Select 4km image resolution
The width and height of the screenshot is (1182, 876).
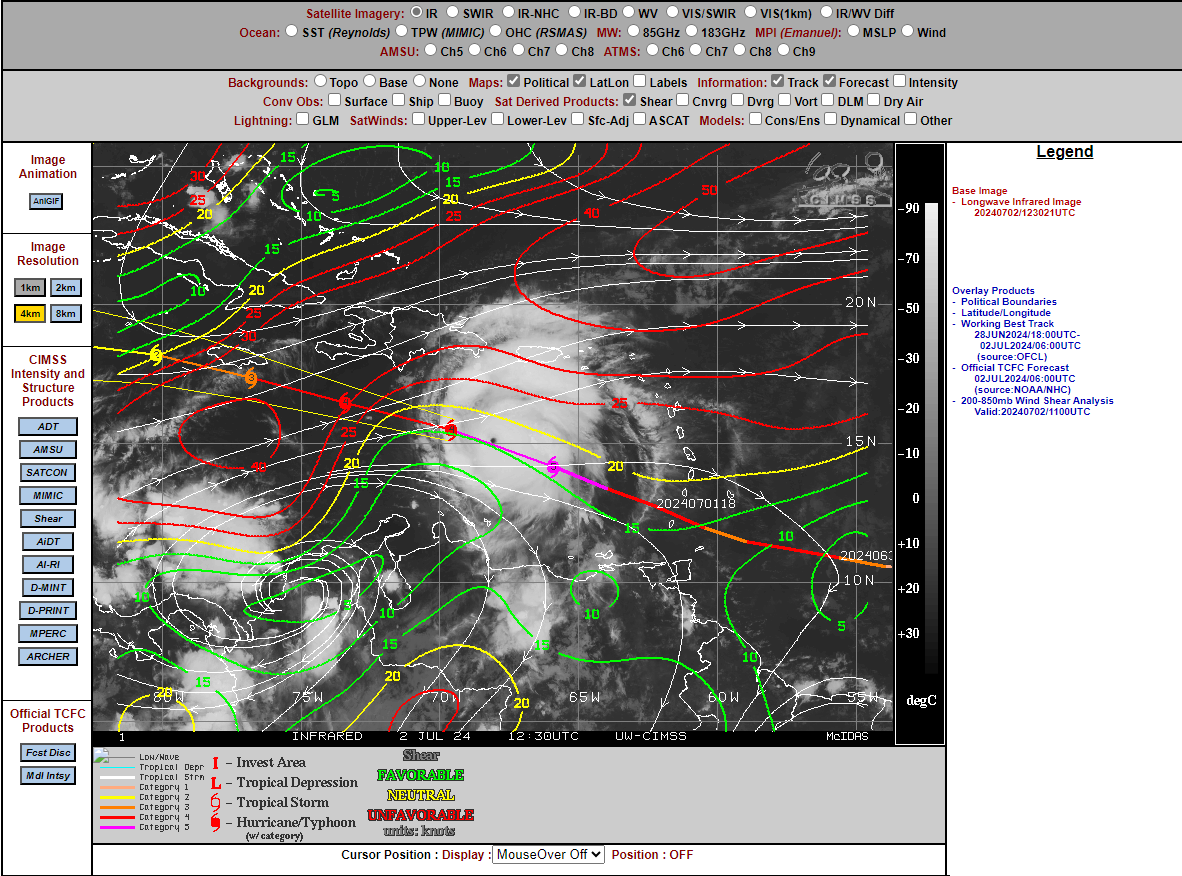[x=30, y=314]
